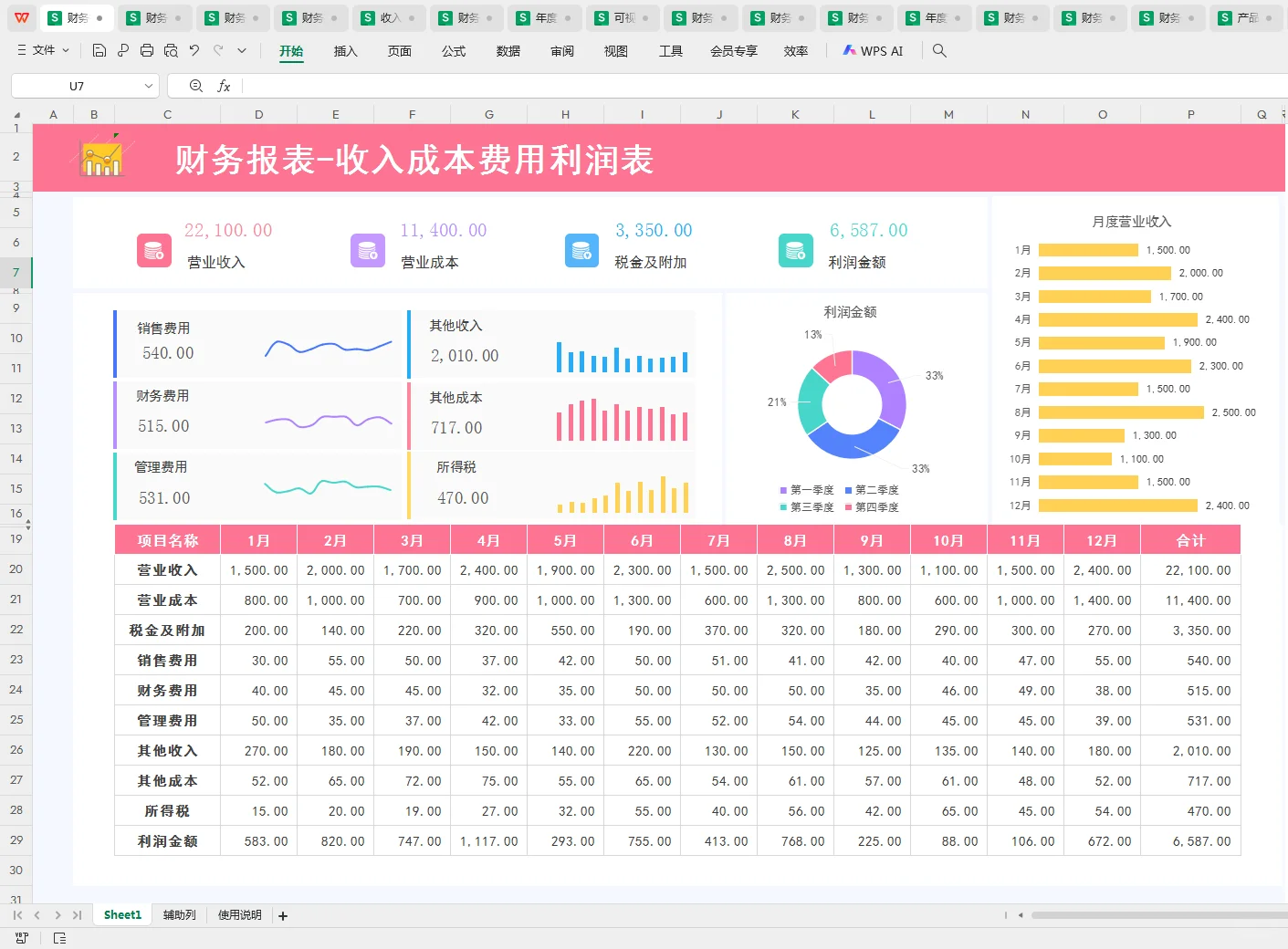Click the search magnifier icon in ribbon
The width and height of the screenshot is (1288, 949).
pyautogui.click(x=939, y=51)
